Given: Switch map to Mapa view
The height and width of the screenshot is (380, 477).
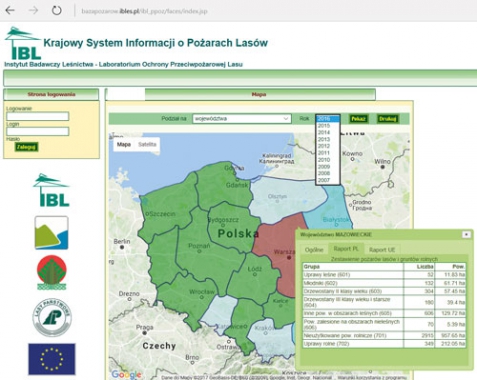Looking at the screenshot, I should (124, 144).
